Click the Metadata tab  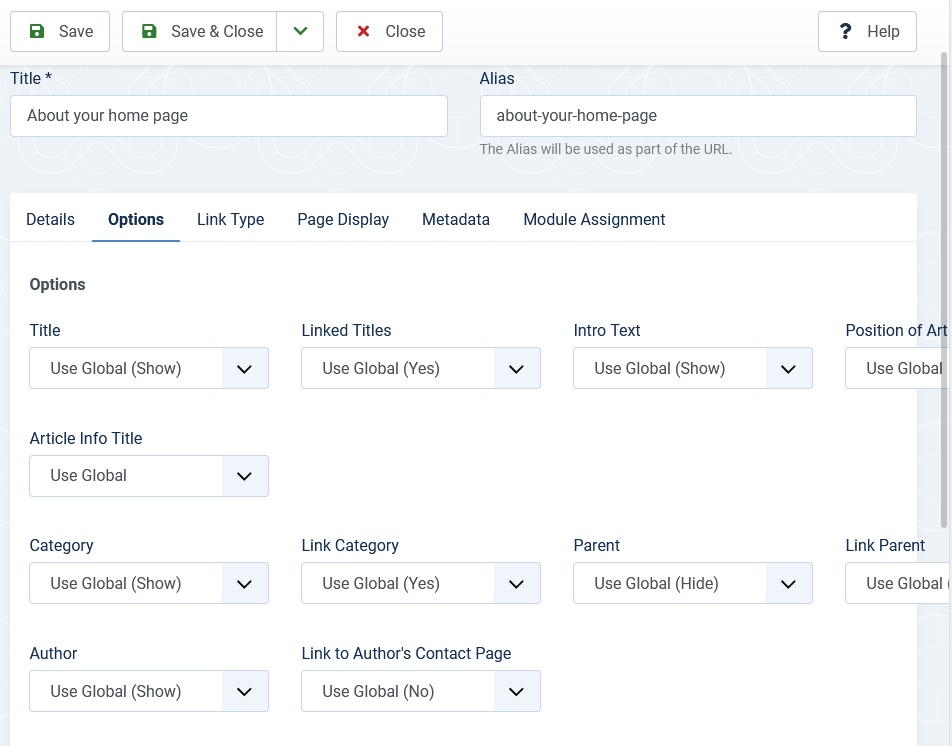456,219
